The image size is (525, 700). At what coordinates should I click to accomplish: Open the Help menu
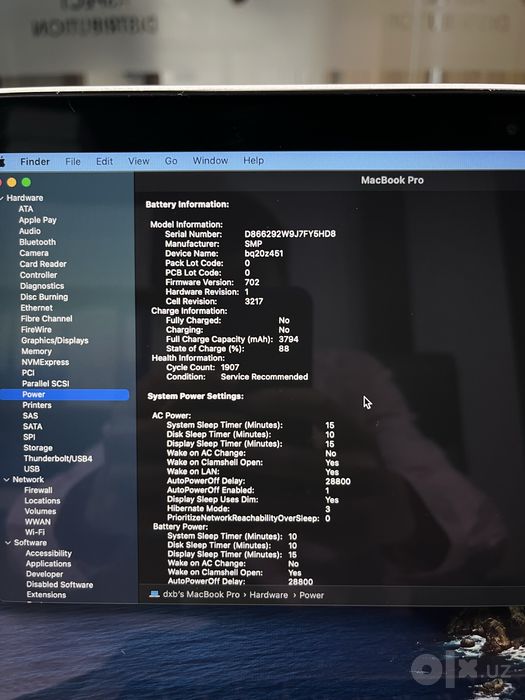[253, 160]
